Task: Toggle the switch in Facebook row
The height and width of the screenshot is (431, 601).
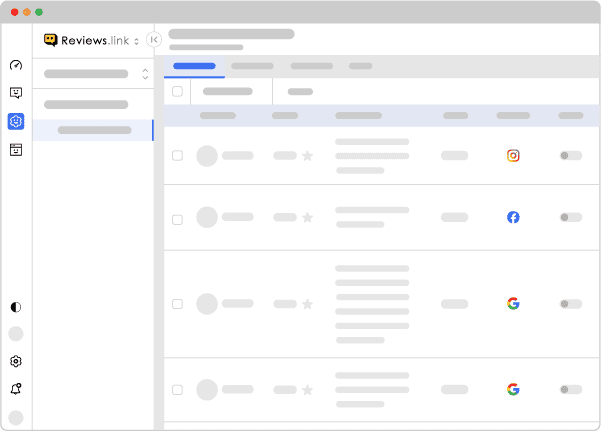Action: [x=571, y=217]
